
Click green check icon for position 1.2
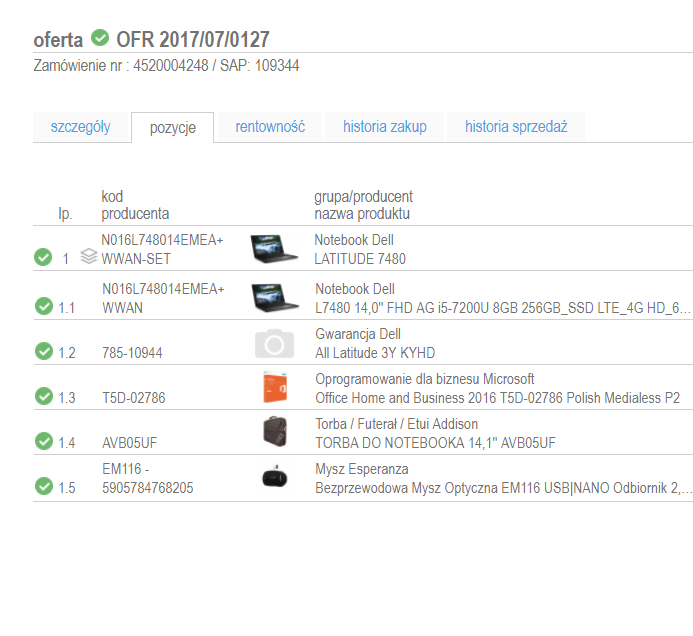[43, 351]
